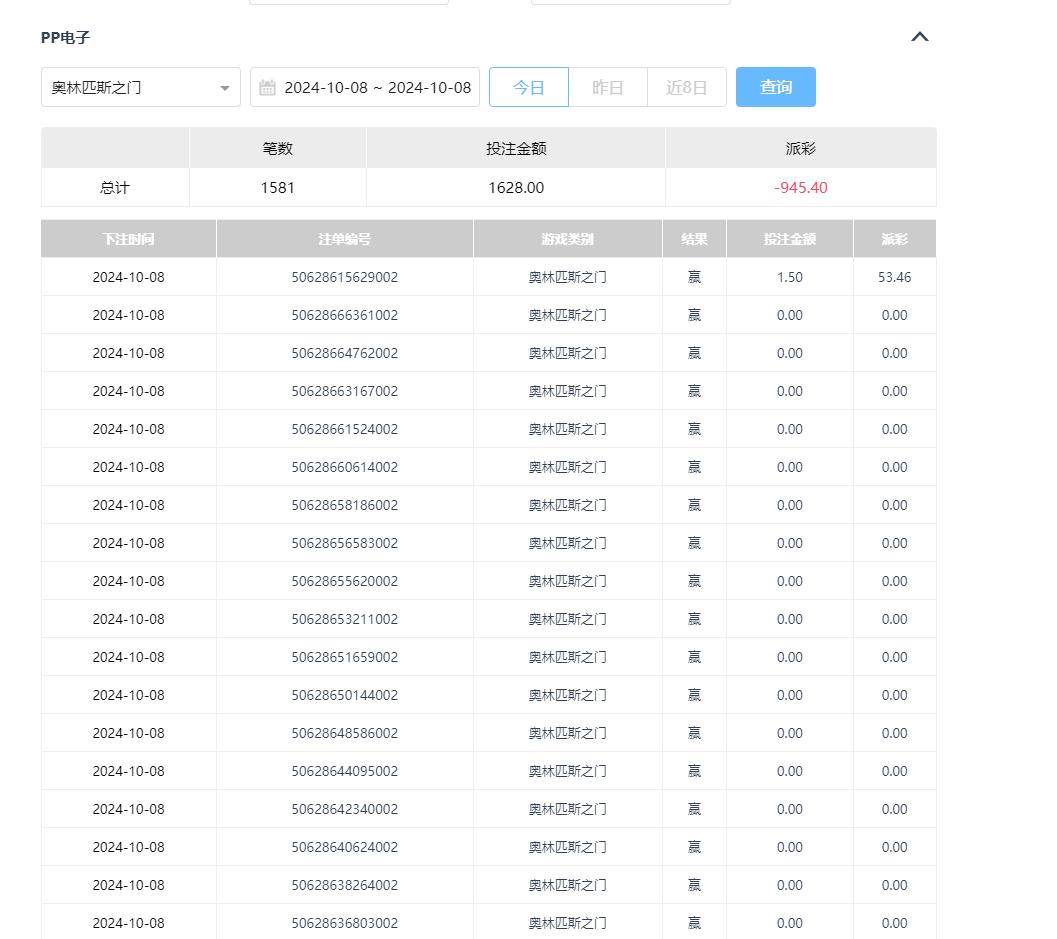Click the total count 1581 cell

coord(277,188)
